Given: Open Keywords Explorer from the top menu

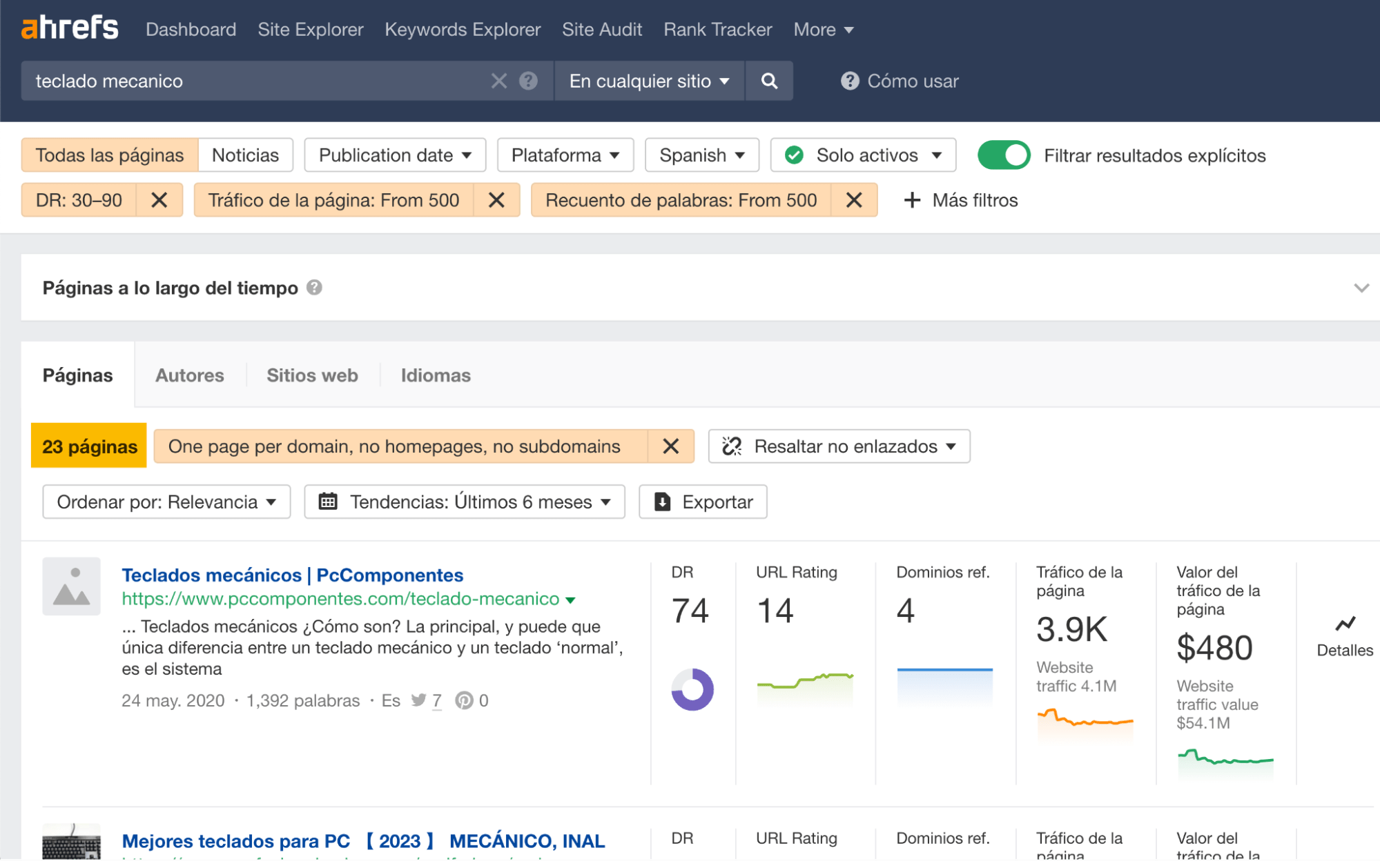Looking at the screenshot, I should pyautogui.click(x=462, y=29).
